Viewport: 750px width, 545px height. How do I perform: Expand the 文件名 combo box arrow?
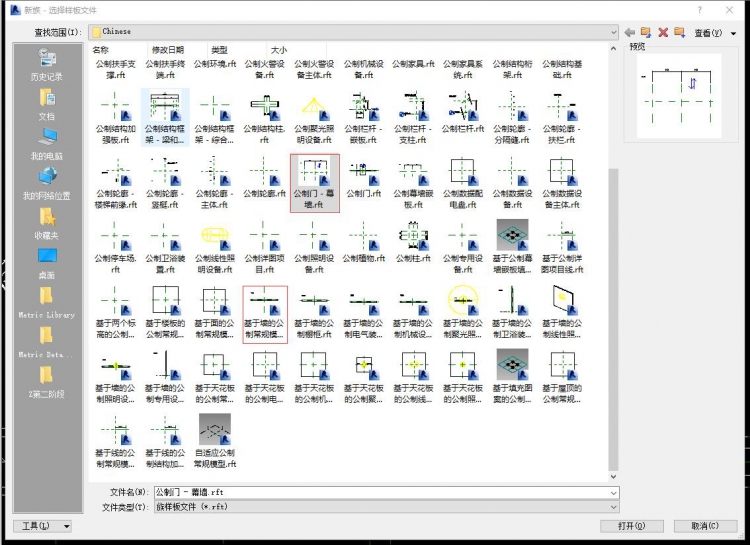click(x=613, y=493)
